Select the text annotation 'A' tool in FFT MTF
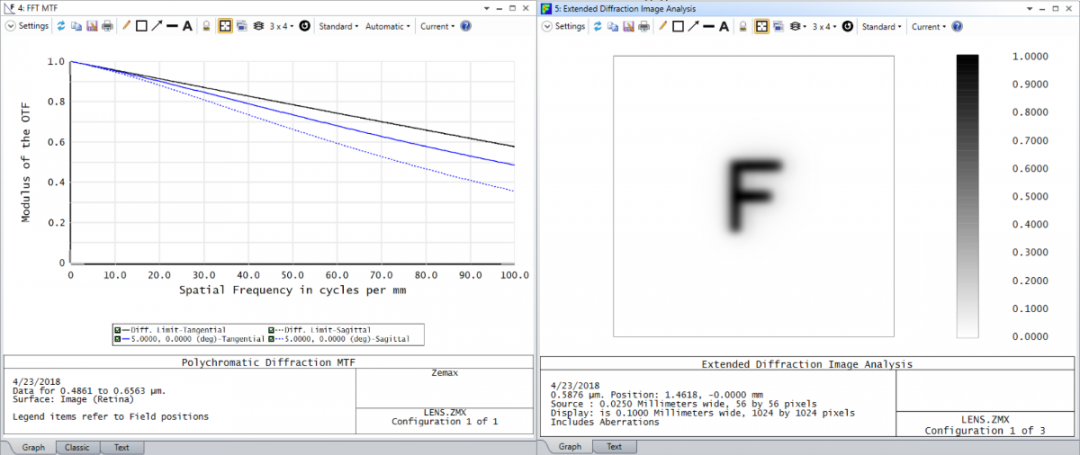The height and width of the screenshot is (455, 1080). coord(187,26)
